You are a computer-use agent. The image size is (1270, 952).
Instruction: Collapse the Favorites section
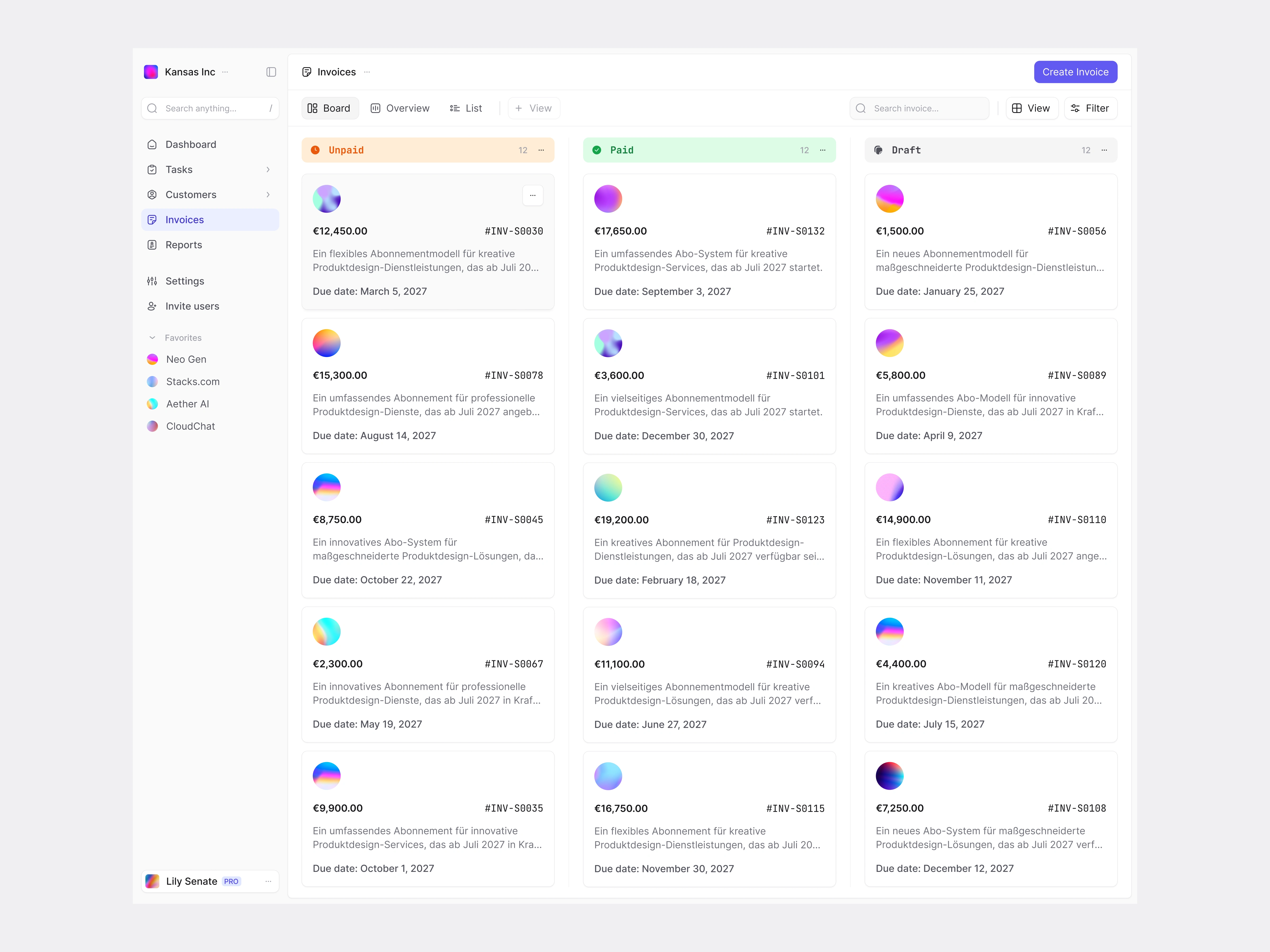(152, 338)
